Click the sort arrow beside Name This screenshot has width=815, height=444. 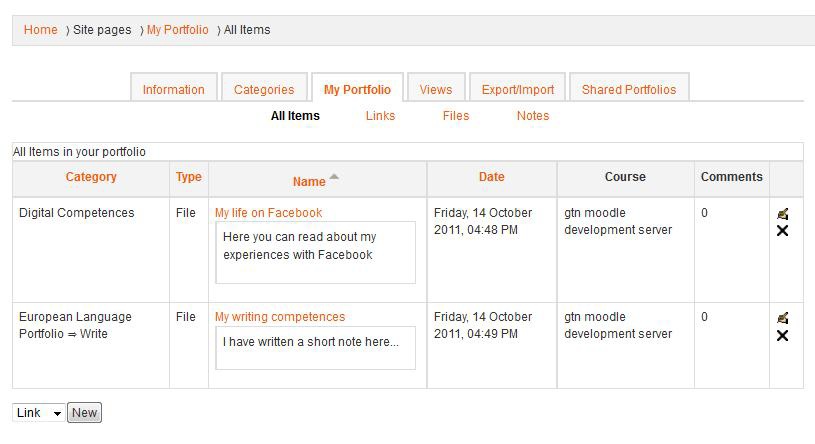[334, 177]
